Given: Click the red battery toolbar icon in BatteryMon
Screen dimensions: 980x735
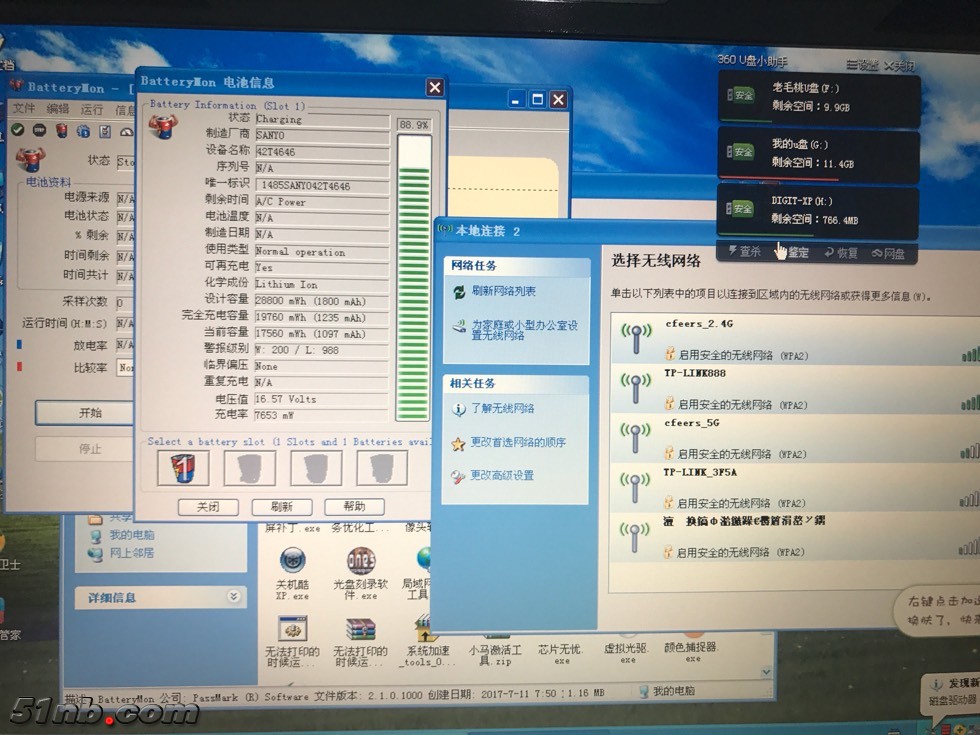Looking at the screenshot, I should (x=61, y=131).
